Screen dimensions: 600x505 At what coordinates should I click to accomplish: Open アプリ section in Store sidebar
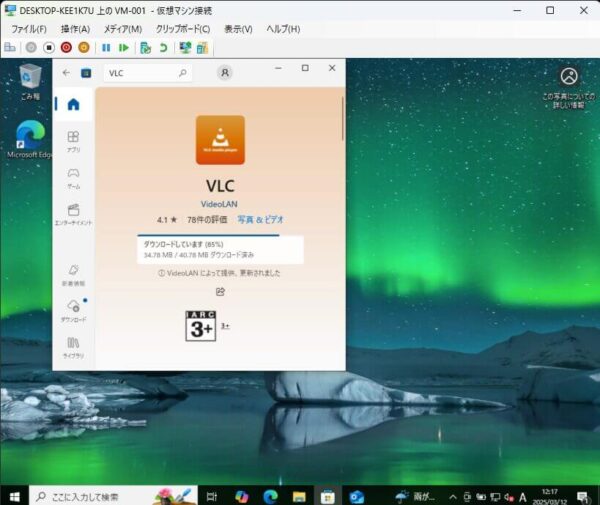click(x=73, y=141)
